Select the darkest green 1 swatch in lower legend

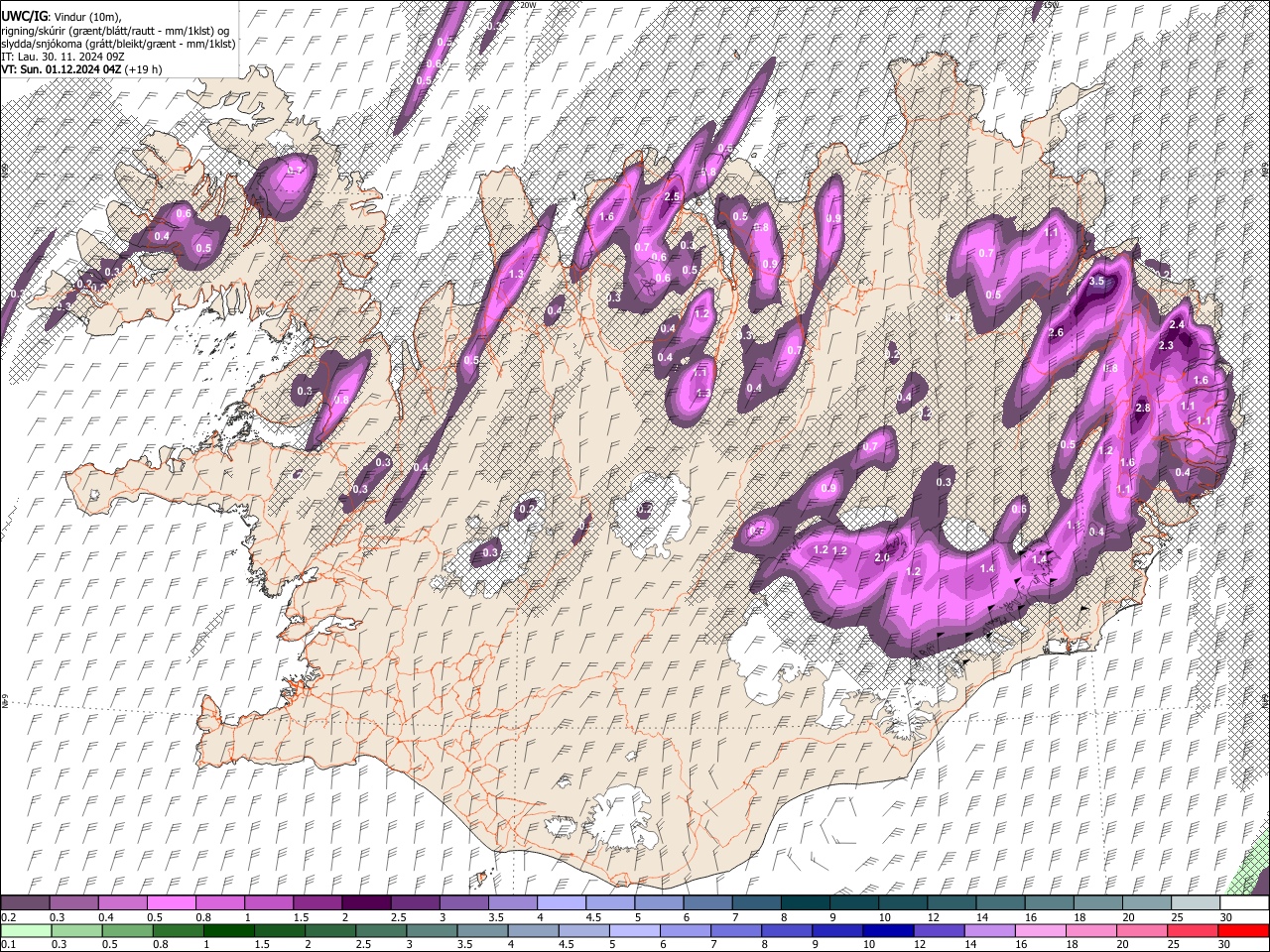(x=230, y=930)
